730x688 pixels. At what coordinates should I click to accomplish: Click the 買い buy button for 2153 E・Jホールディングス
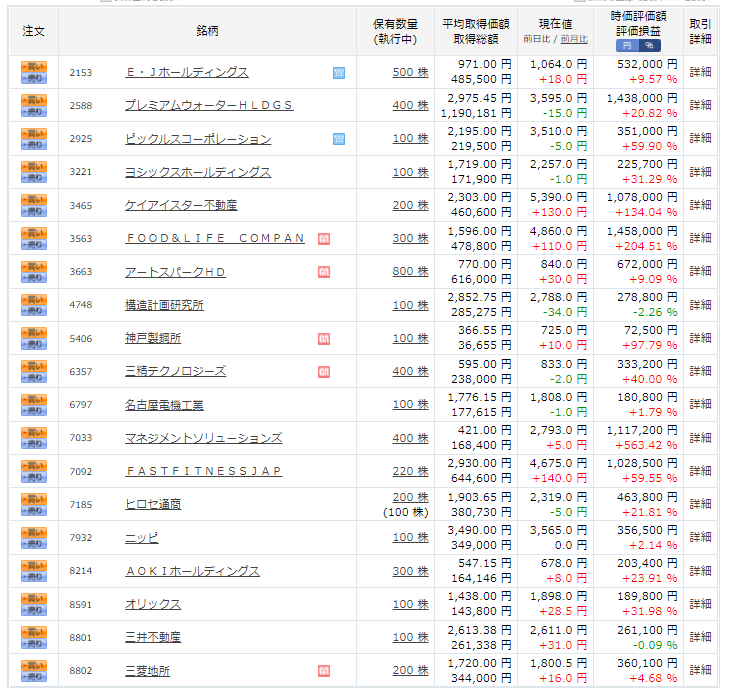tap(34, 67)
